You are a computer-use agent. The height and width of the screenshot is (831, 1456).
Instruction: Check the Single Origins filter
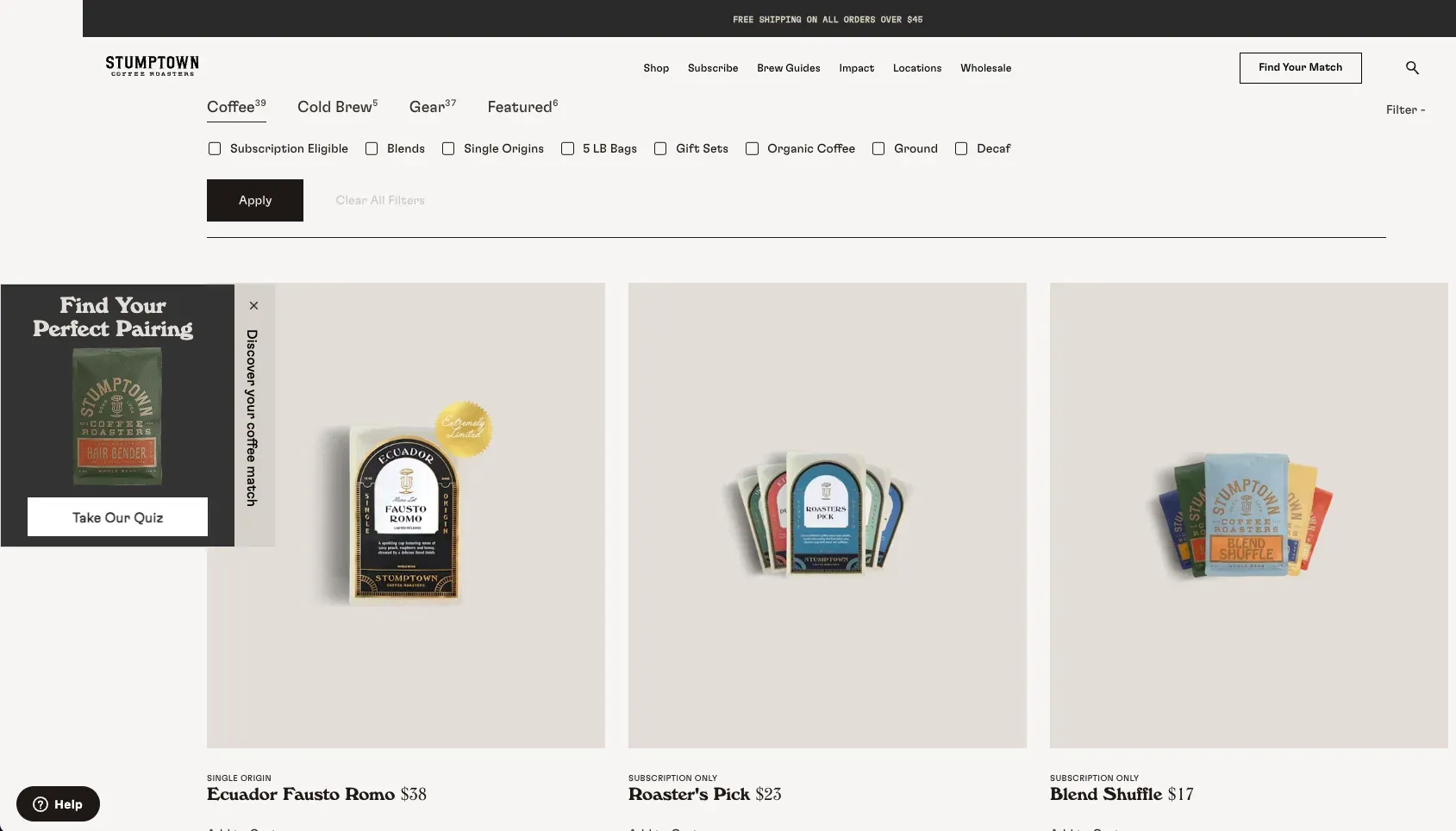(x=448, y=148)
